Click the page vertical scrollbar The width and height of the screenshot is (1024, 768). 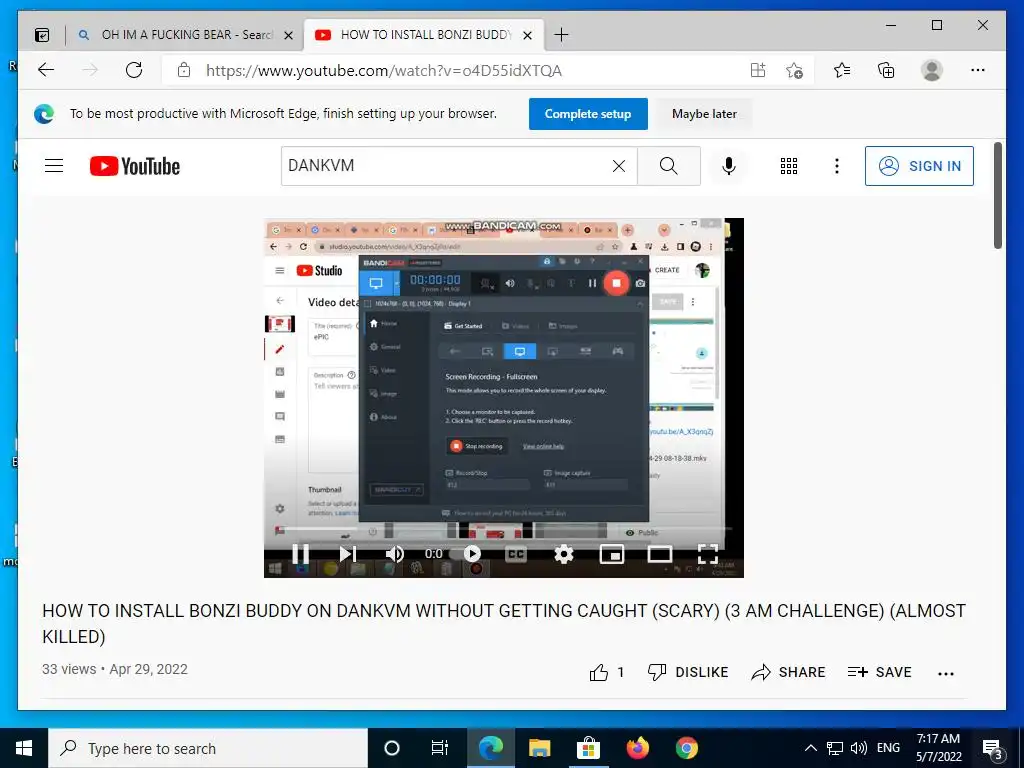click(997, 196)
